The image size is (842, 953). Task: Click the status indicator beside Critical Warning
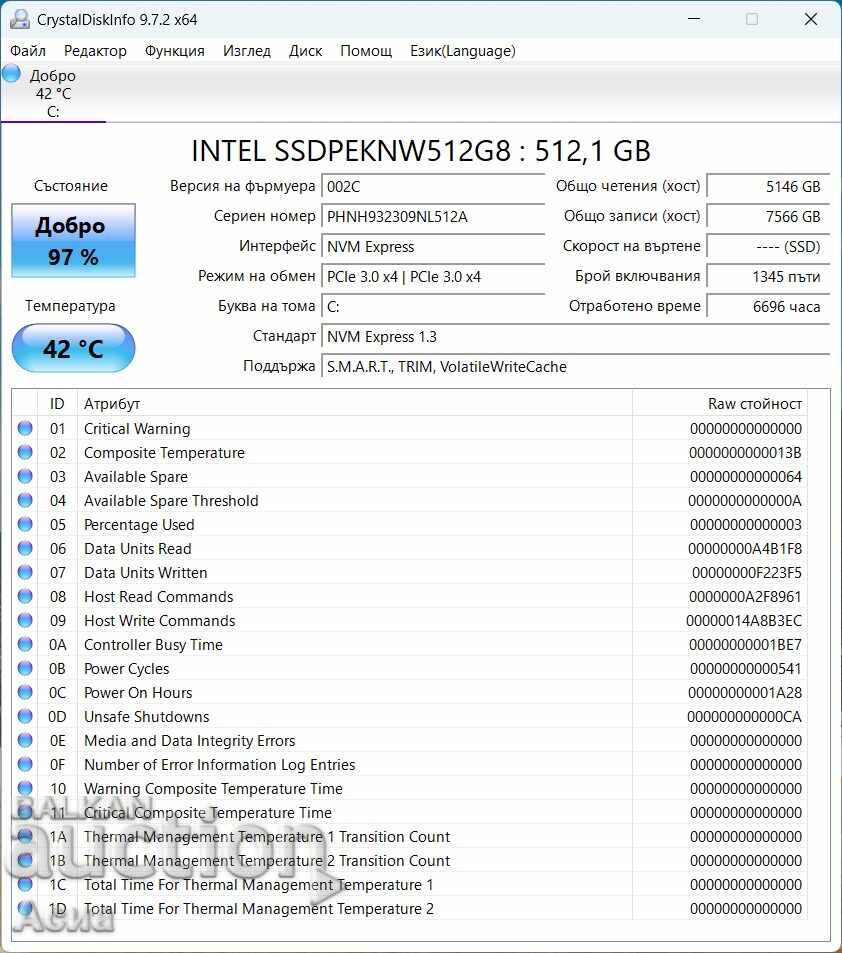coord(23,428)
